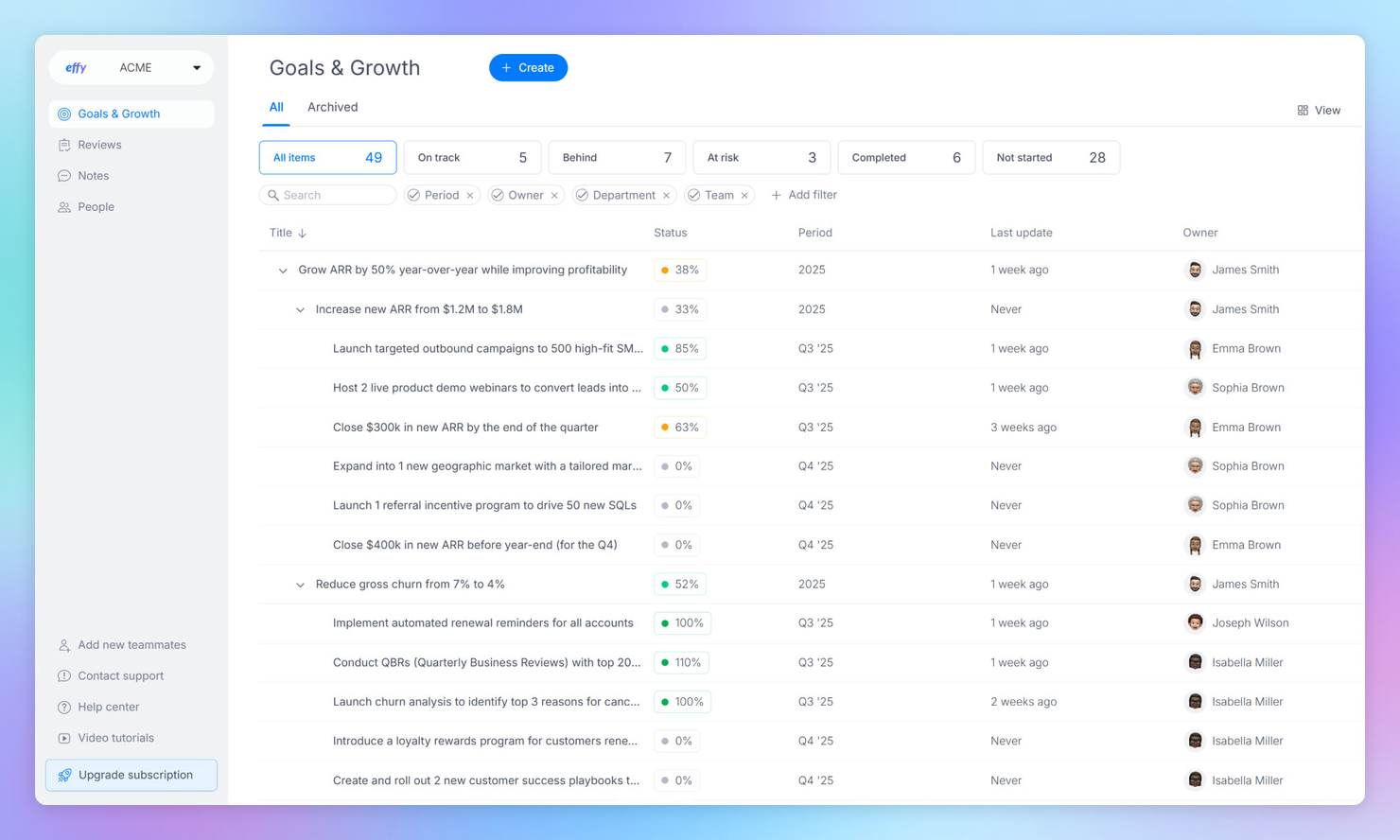The width and height of the screenshot is (1400, 840).
Task: Select the Behind filter card
Action: click(617, 158)
